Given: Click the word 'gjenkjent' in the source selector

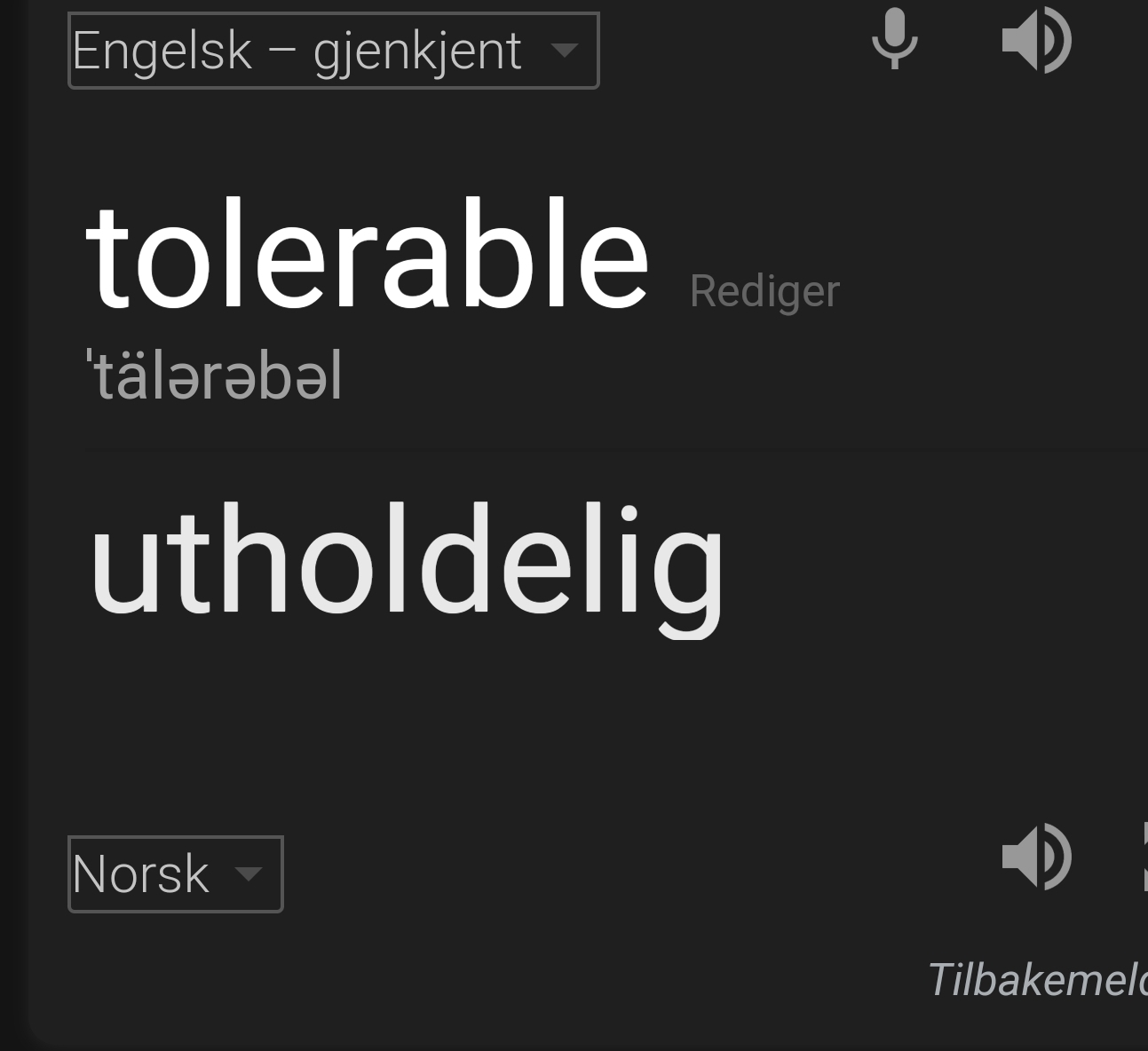Looking at the screenshot, I should pyautogui.click(x=417, y=52).
